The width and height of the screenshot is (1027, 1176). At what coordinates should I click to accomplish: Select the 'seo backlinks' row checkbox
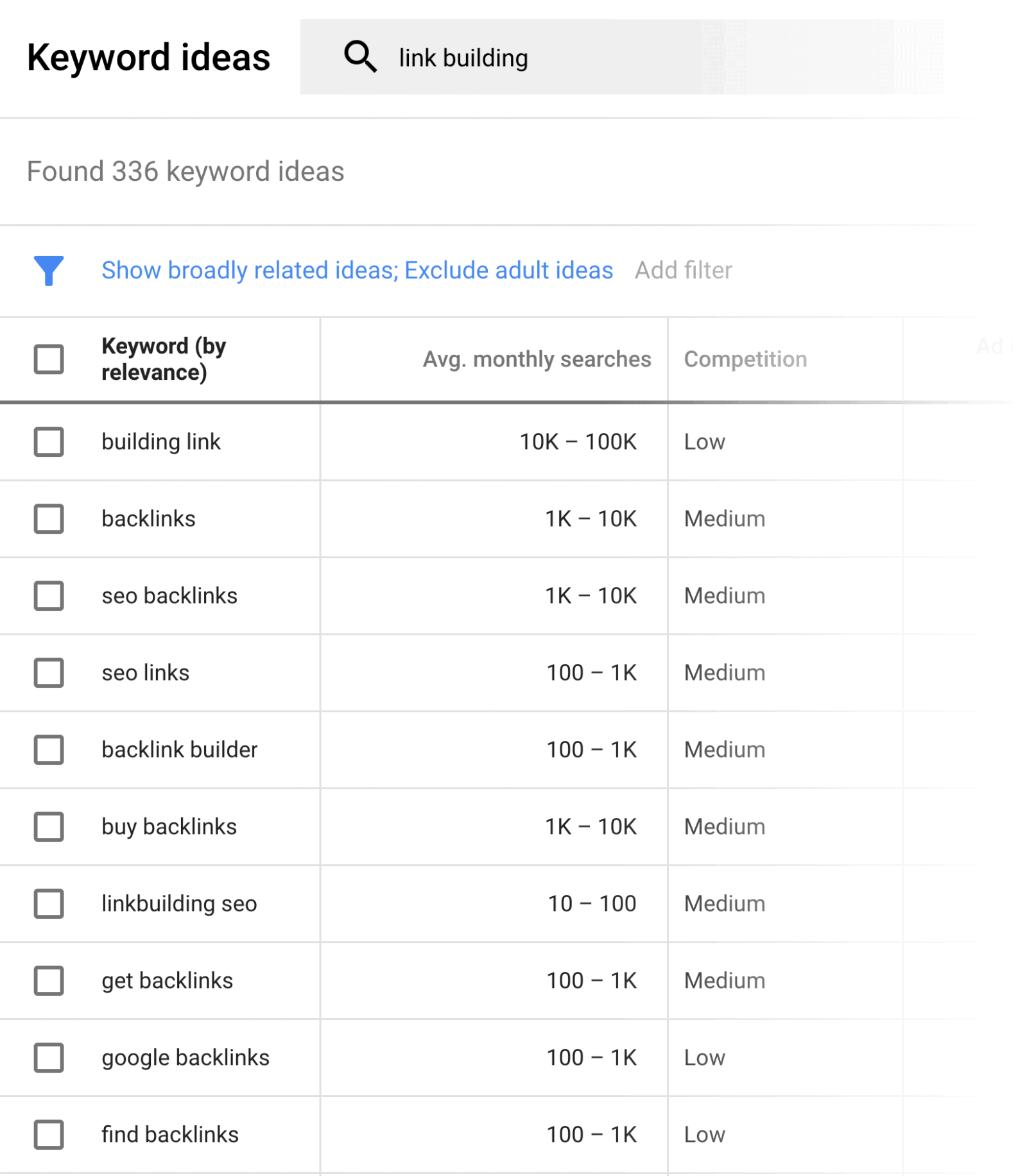(48, 596)
